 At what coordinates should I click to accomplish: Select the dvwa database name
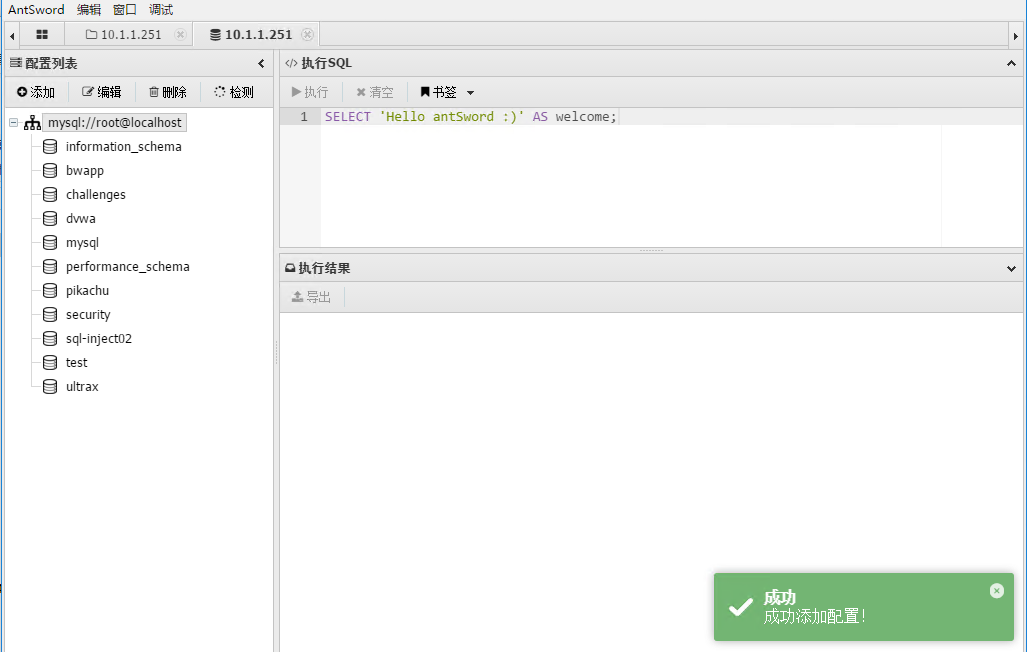81,219
